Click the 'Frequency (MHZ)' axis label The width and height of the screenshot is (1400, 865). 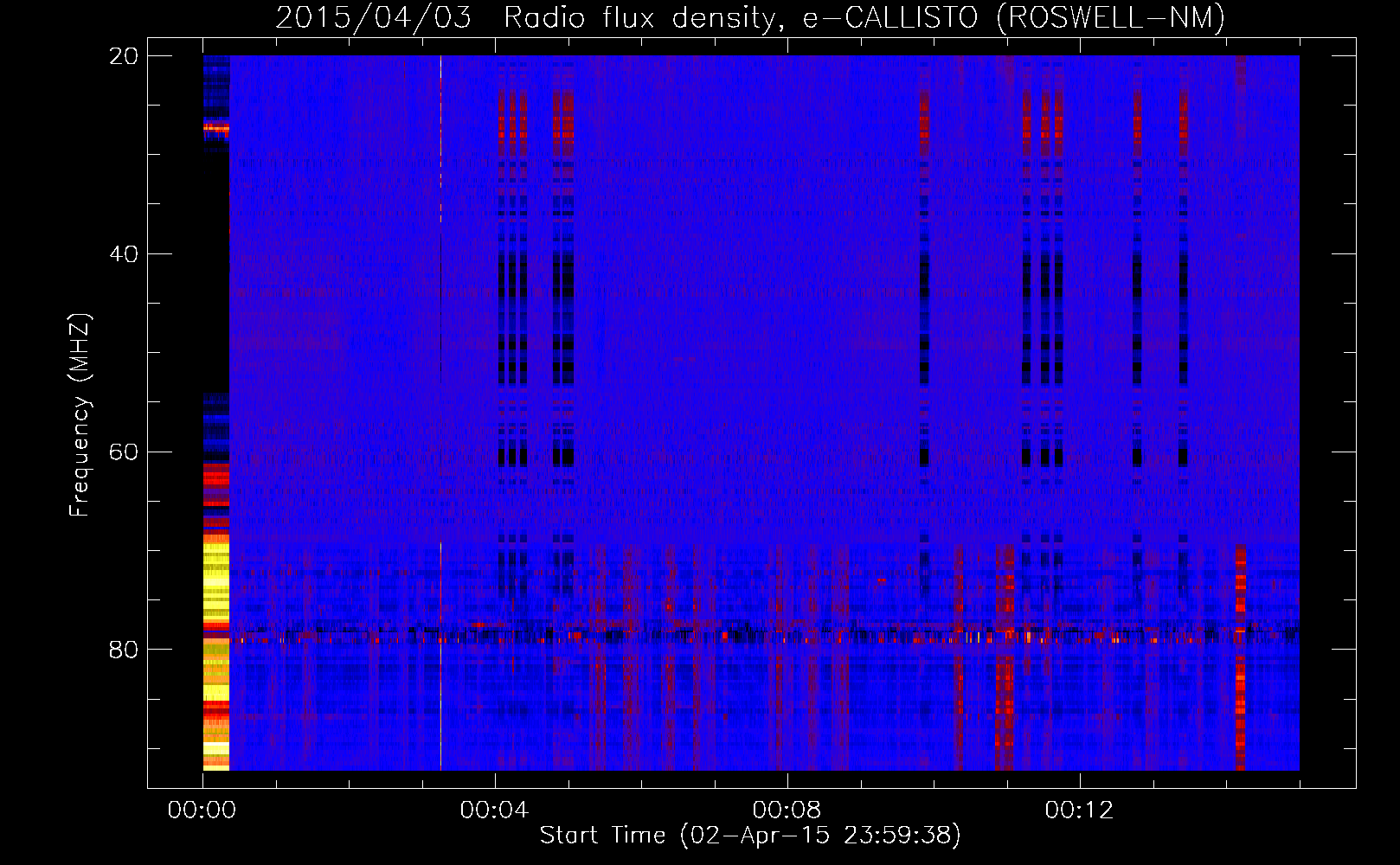point(80,415)
